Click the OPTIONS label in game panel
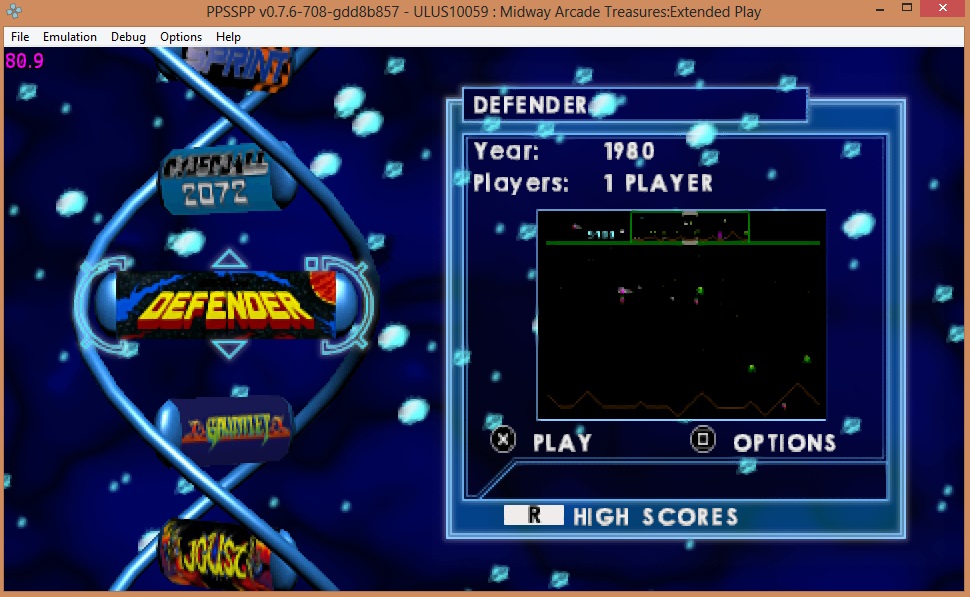Image resolution: width=970 pixels, height=597 pixels. pyautogui.click(x=784, y=442)
